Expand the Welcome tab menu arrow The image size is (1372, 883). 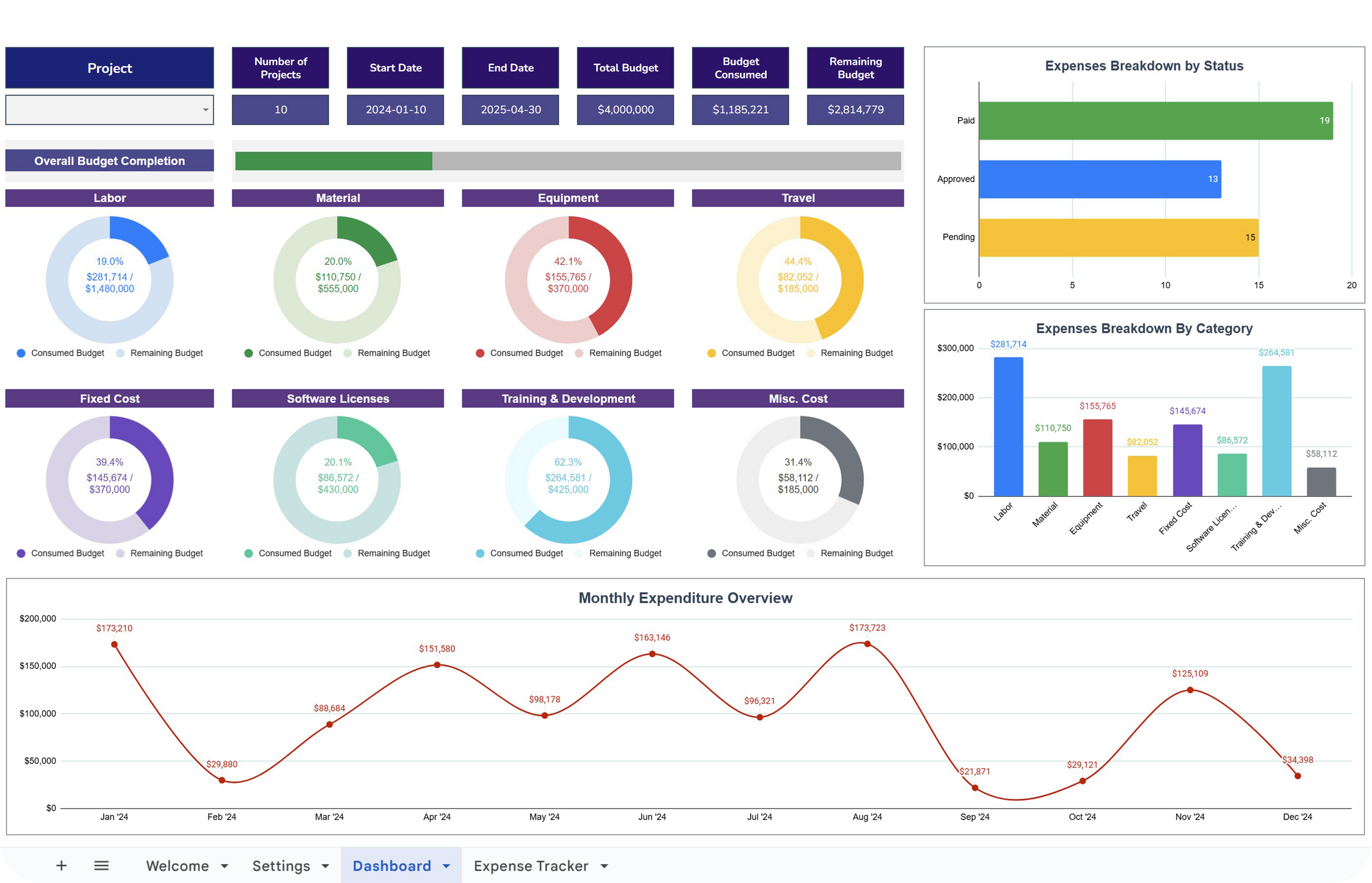click(x=225, y=866)
